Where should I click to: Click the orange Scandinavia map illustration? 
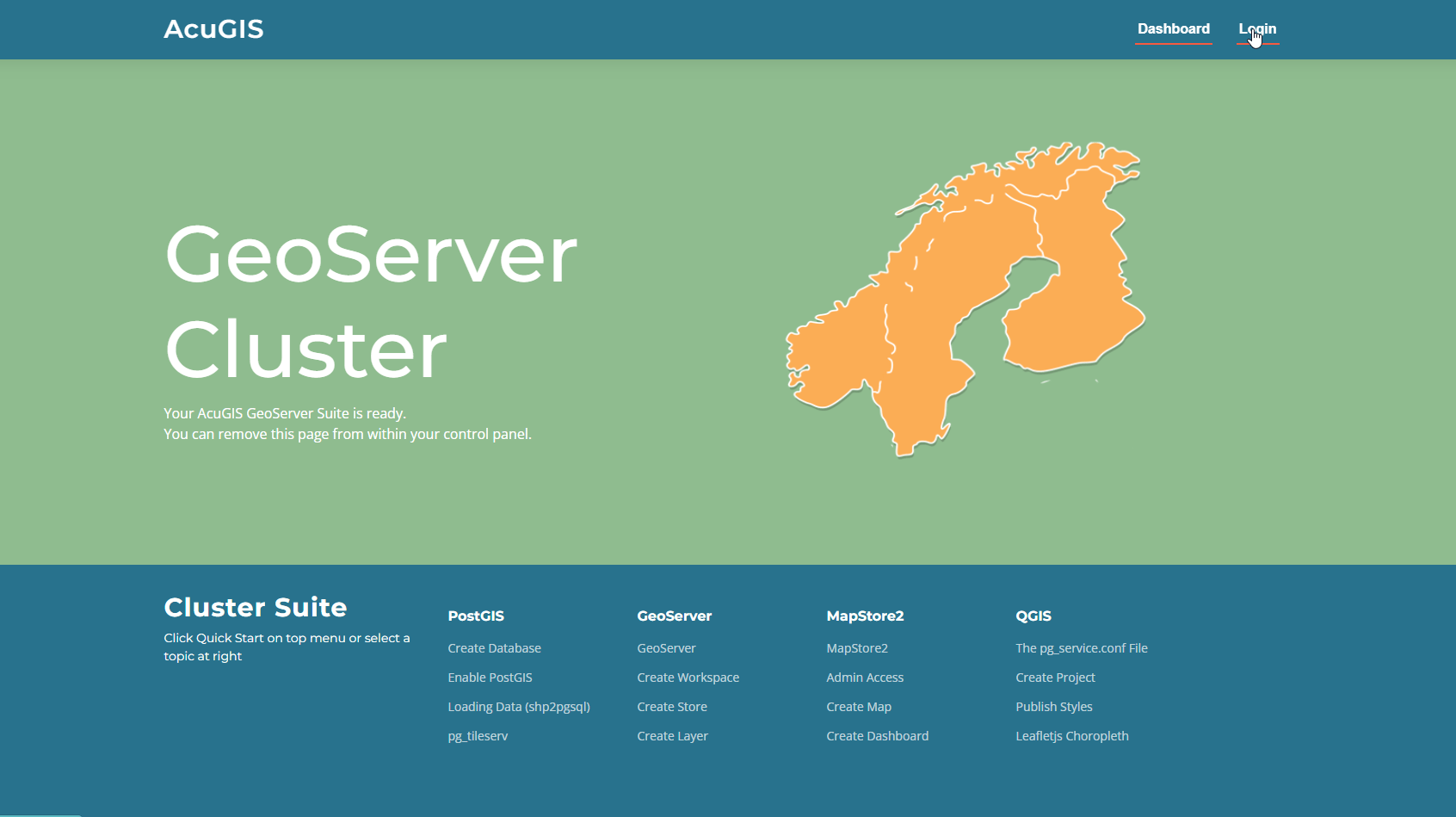click(x=966, y=299)
